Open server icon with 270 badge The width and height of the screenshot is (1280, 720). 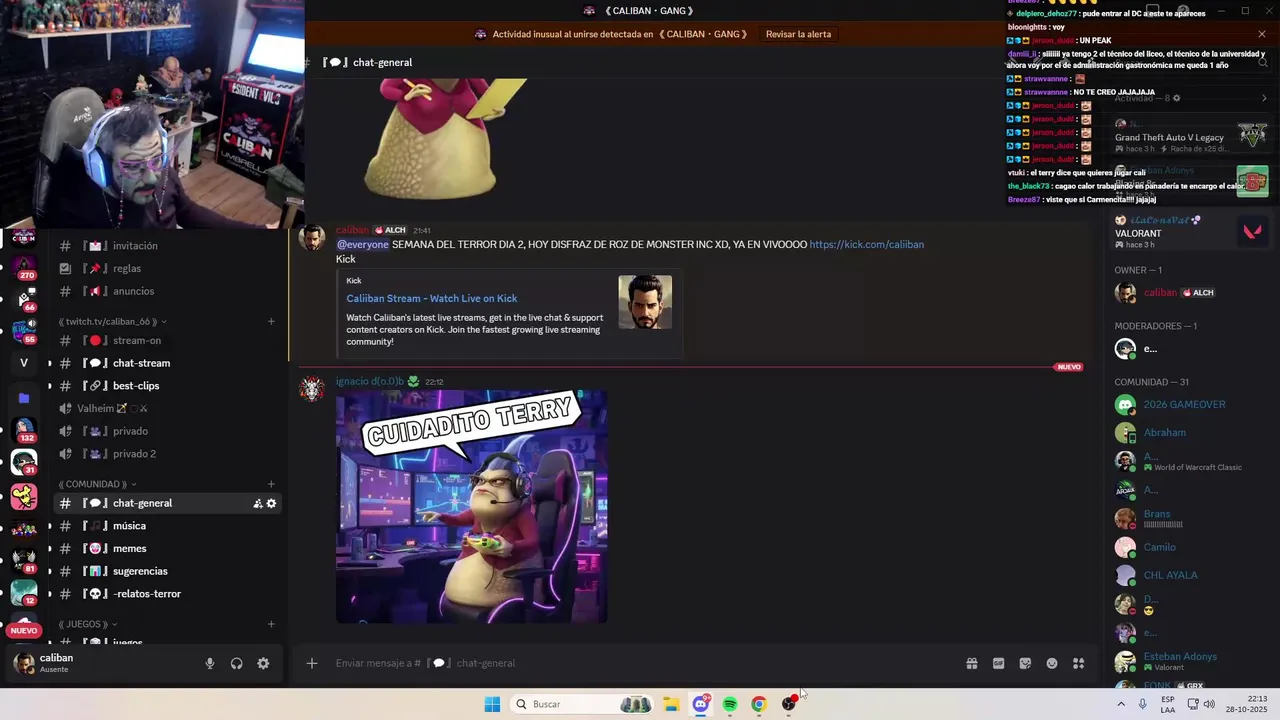pos(24,266)
